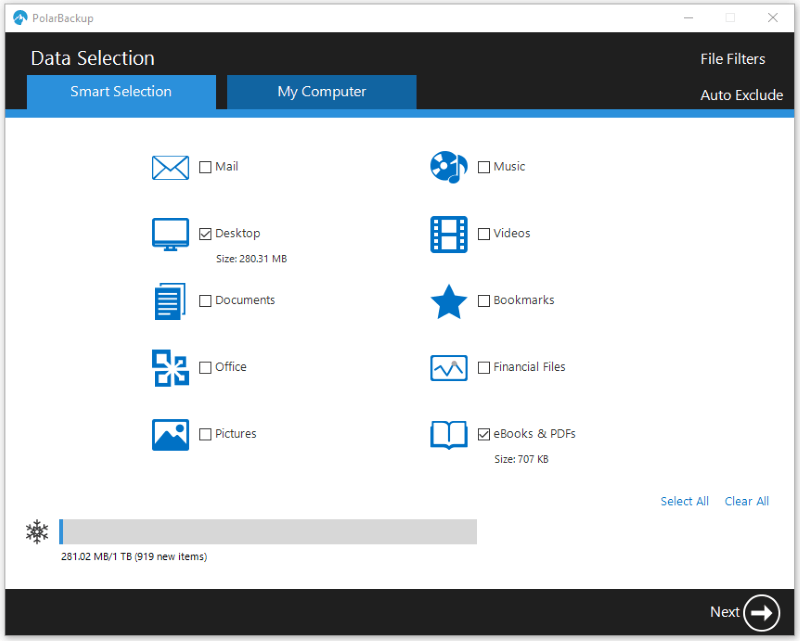Click the storage usage progress bar
800x641 pixels.
[x=268, y=531]
